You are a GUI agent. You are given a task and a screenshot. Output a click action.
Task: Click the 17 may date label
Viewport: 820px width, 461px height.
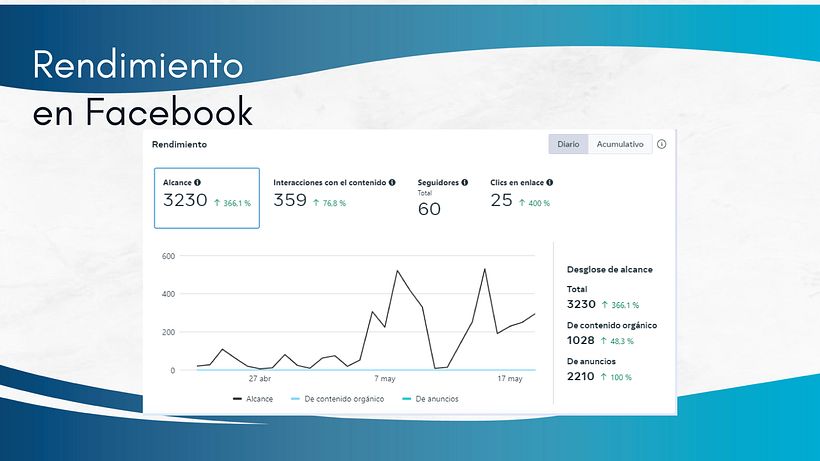510,378
